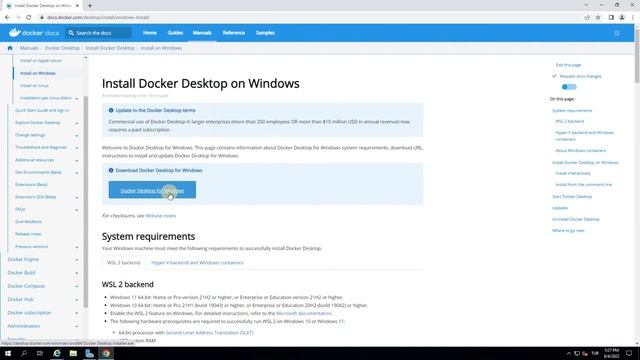640x360 pixels.
Task: Click Edit this page link
Action: 568,65
